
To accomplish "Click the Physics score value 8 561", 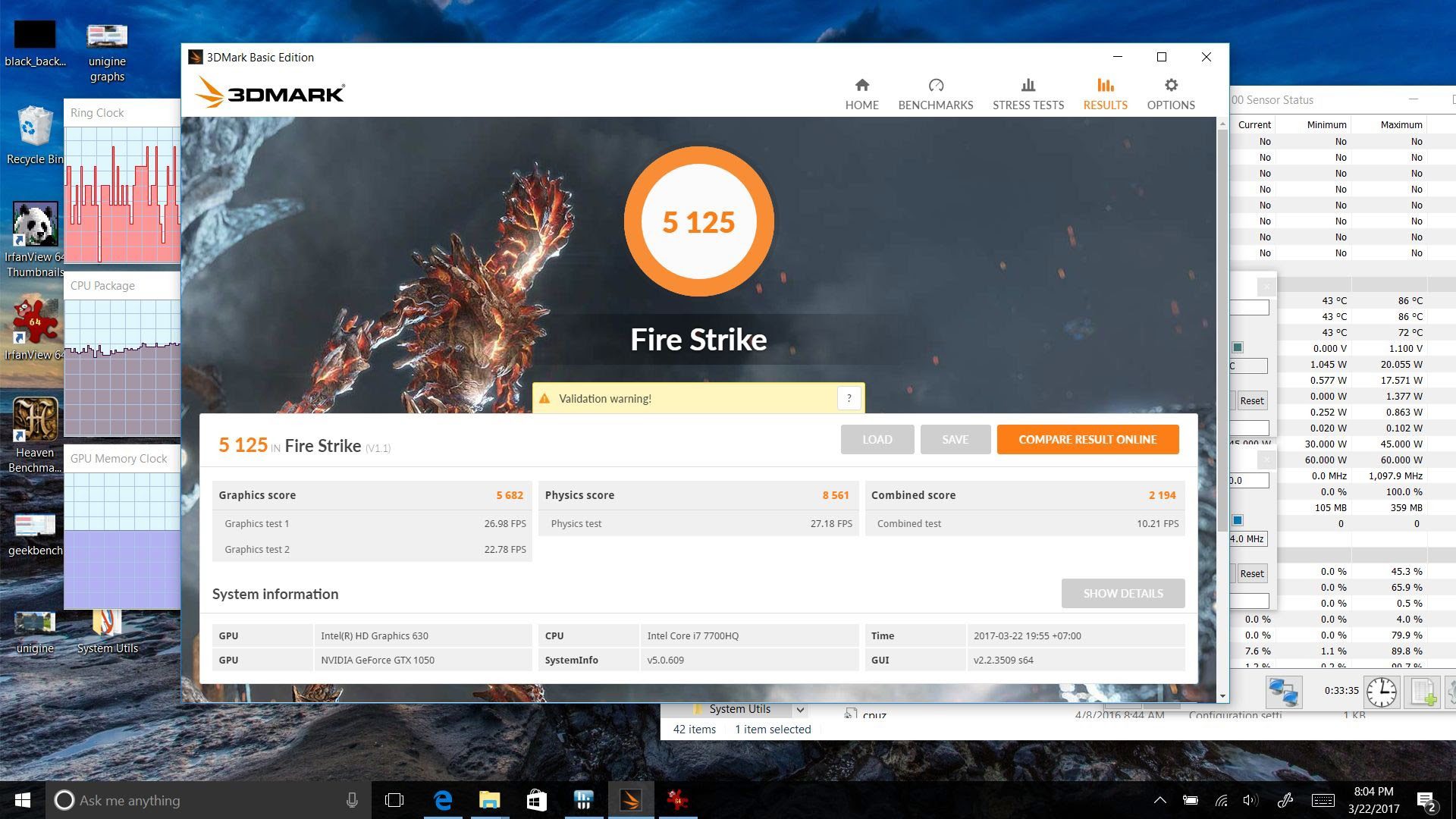I will pos(836,495).
